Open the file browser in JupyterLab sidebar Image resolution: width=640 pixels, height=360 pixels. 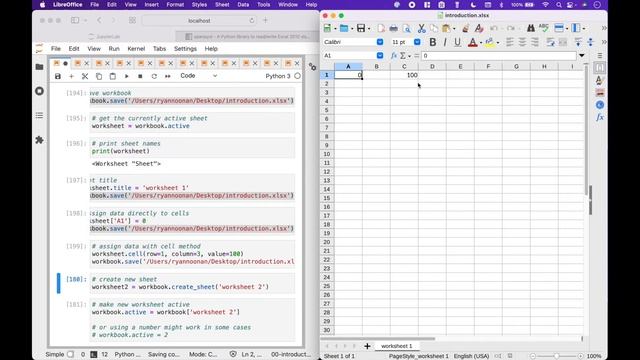[40, 67]
